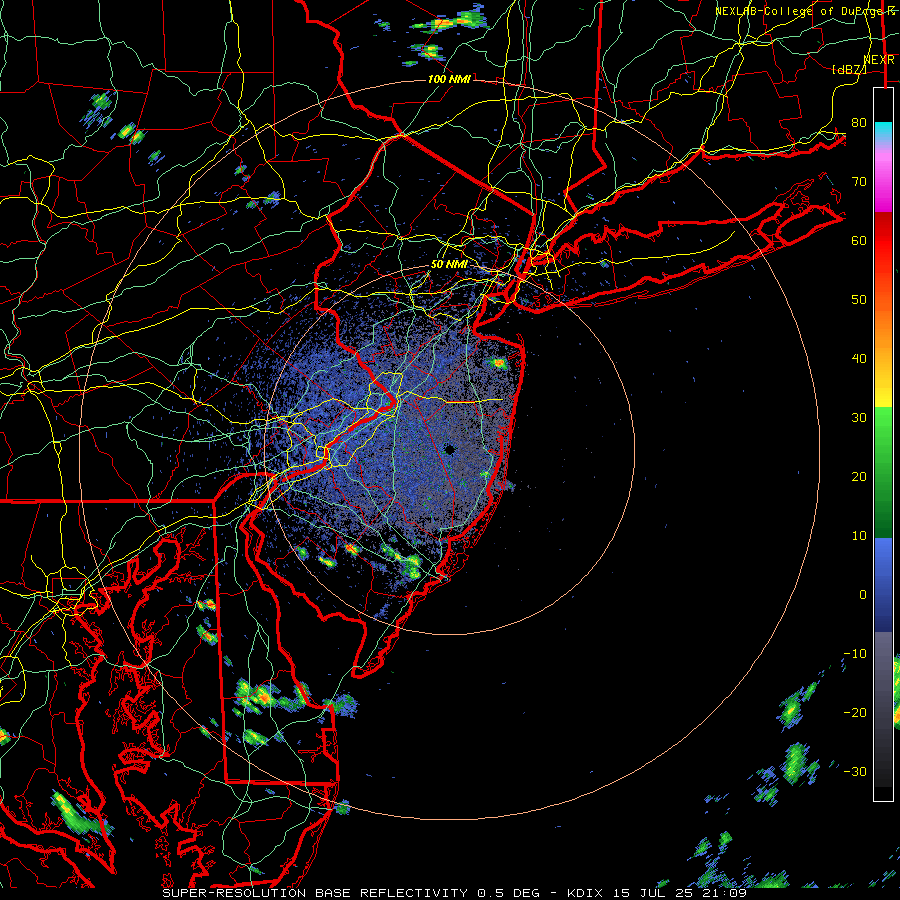Click the 70 dBZ scale value
The height and width of the screenshot is (900, 900).
point(859,181)
